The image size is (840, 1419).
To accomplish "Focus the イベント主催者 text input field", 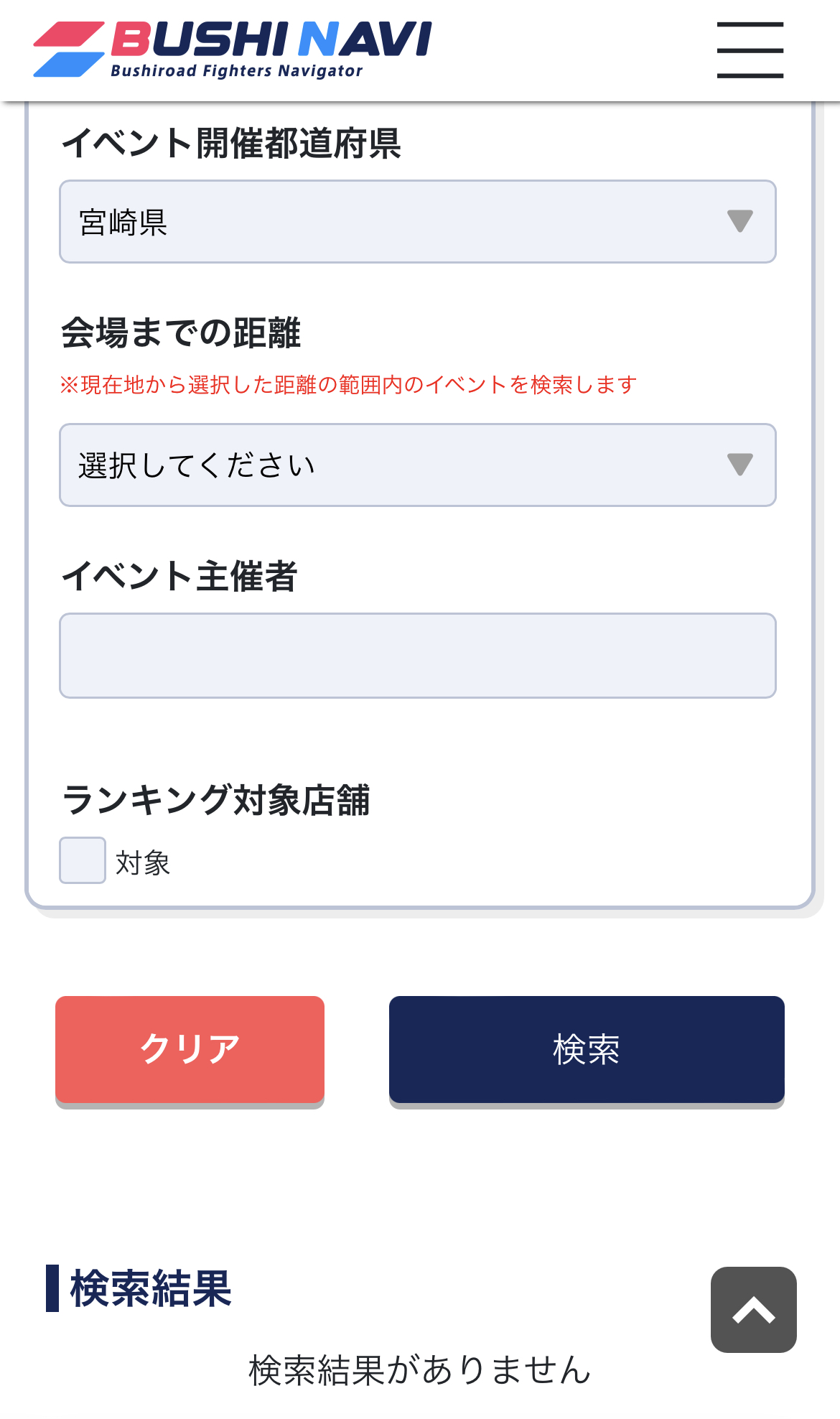I will tap(417, 655).
